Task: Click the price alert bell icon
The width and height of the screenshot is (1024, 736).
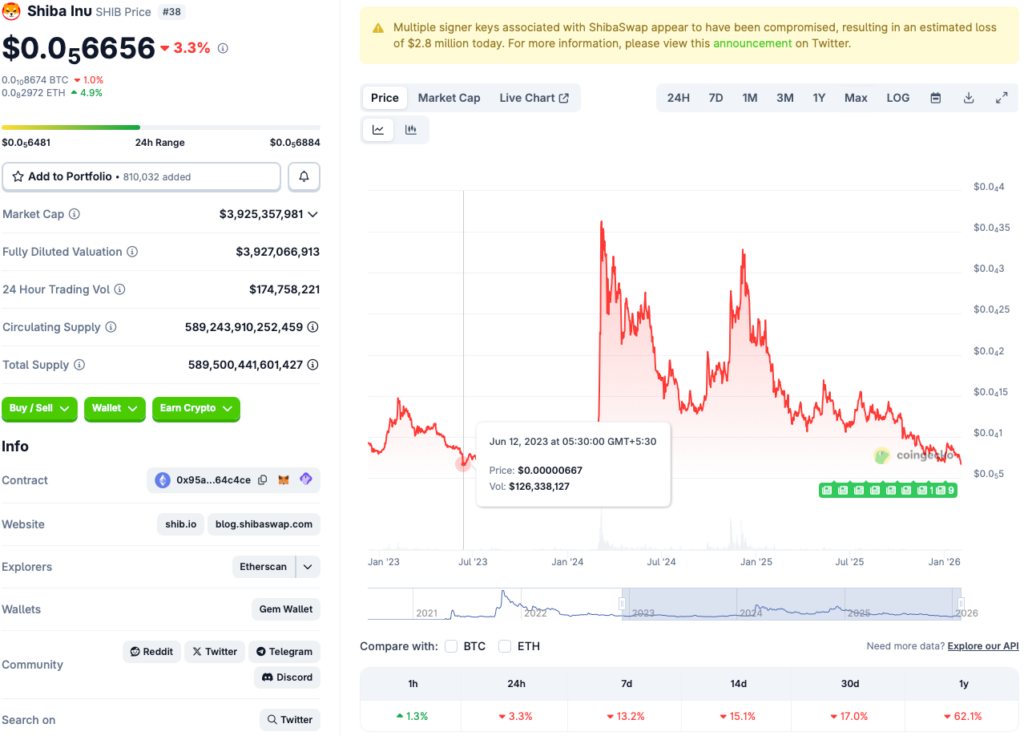Action: [304, 177]
